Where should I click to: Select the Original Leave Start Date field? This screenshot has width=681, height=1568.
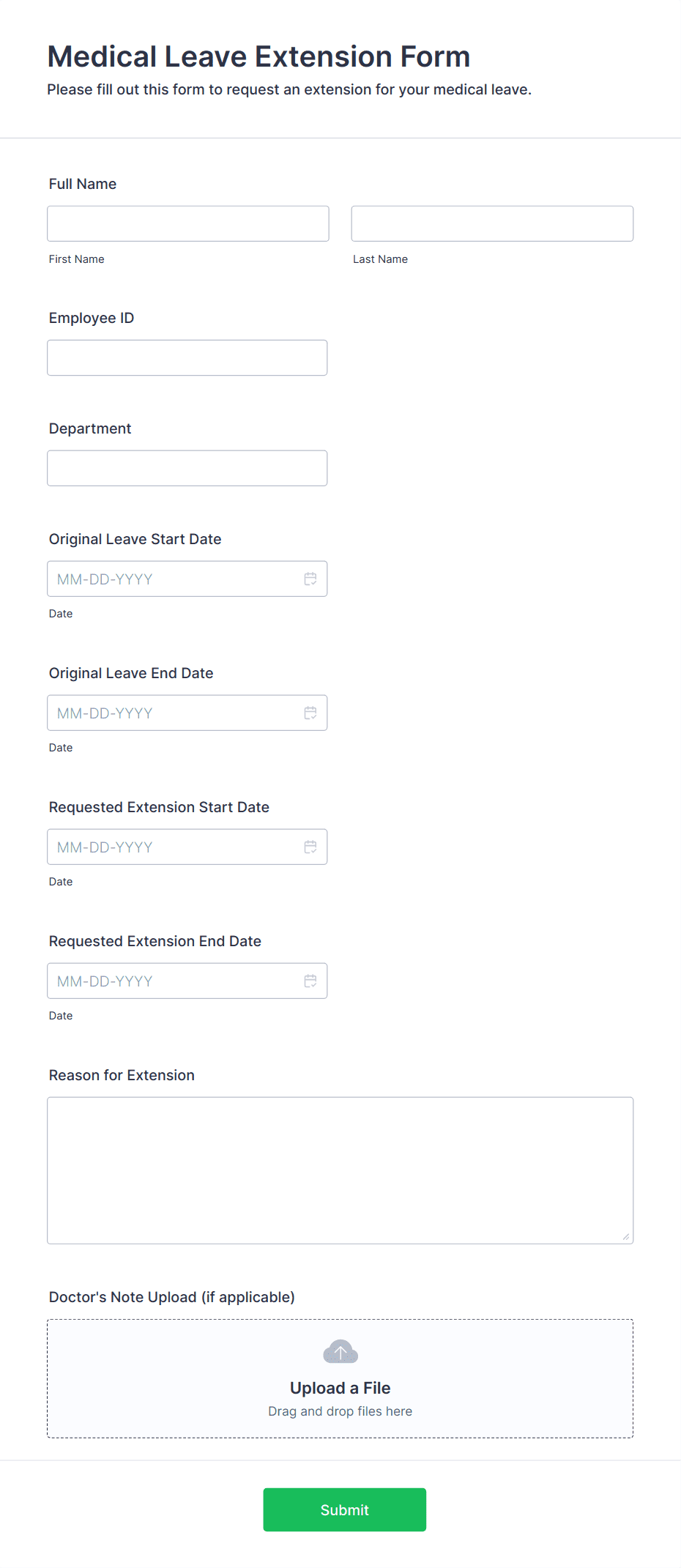coord(187,579)
